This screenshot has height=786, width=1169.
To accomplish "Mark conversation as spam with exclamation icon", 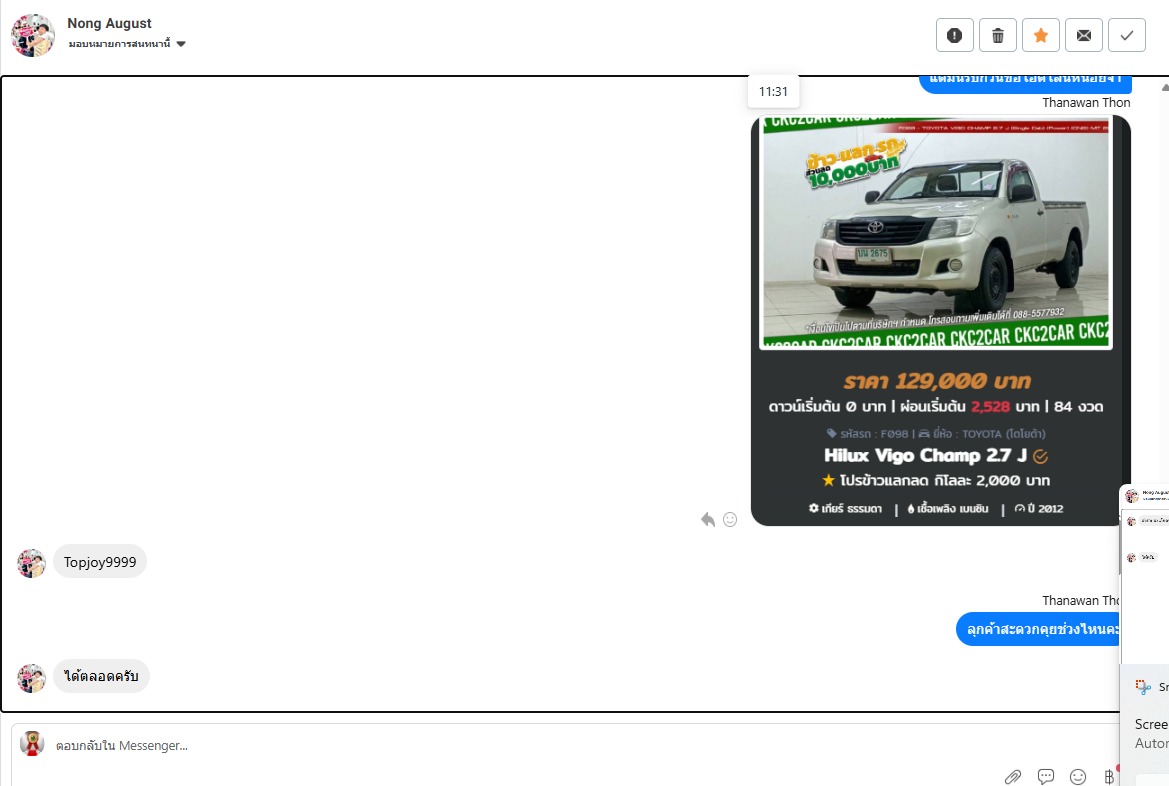I will click(x=954, y=35).
